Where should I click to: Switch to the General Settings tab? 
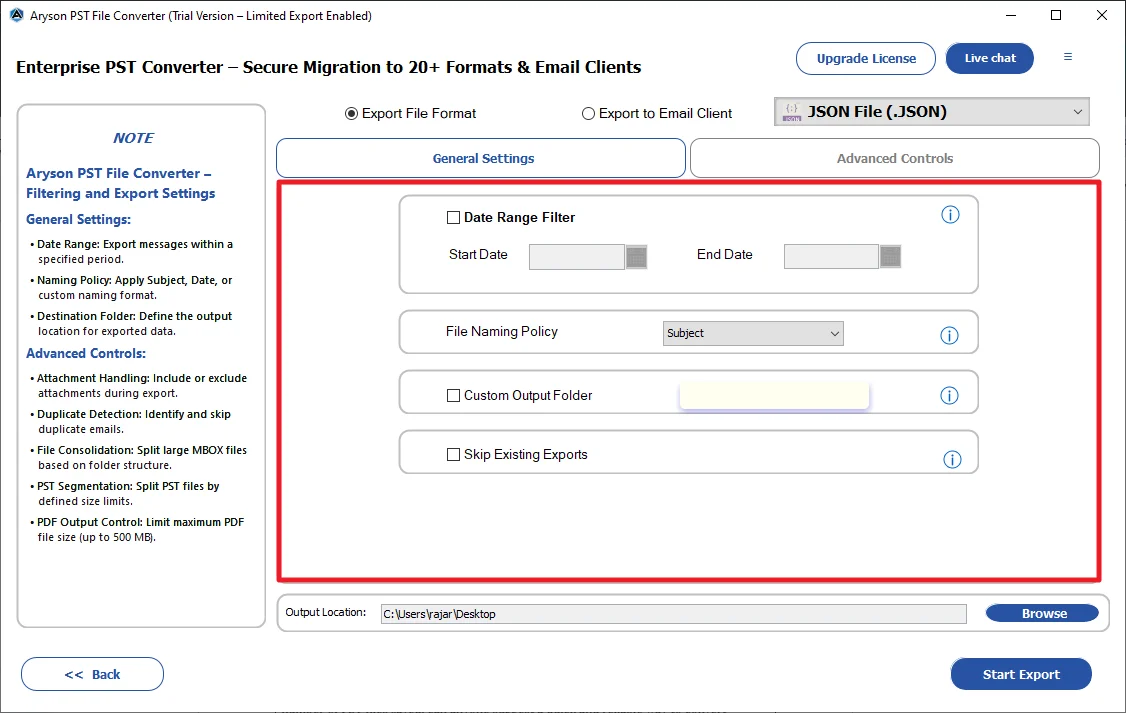click(x=480, y=158)
